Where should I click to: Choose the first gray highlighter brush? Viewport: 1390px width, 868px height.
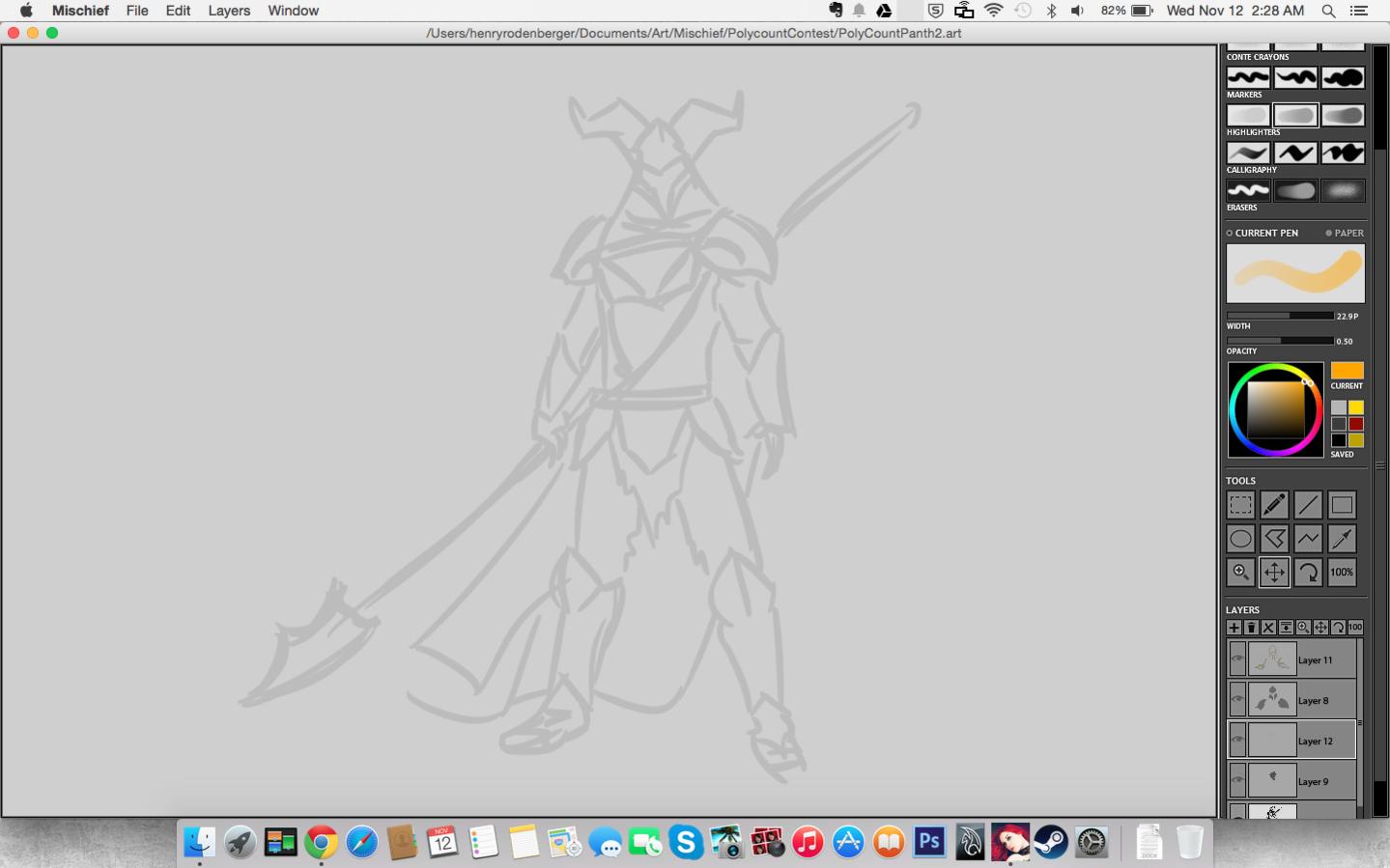[1248, 153]
